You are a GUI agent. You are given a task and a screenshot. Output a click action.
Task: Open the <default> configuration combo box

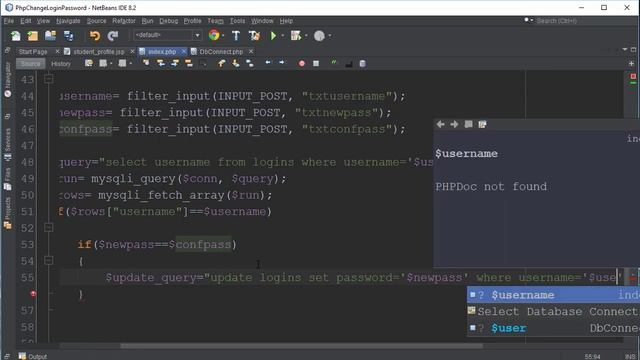point(167,35)
